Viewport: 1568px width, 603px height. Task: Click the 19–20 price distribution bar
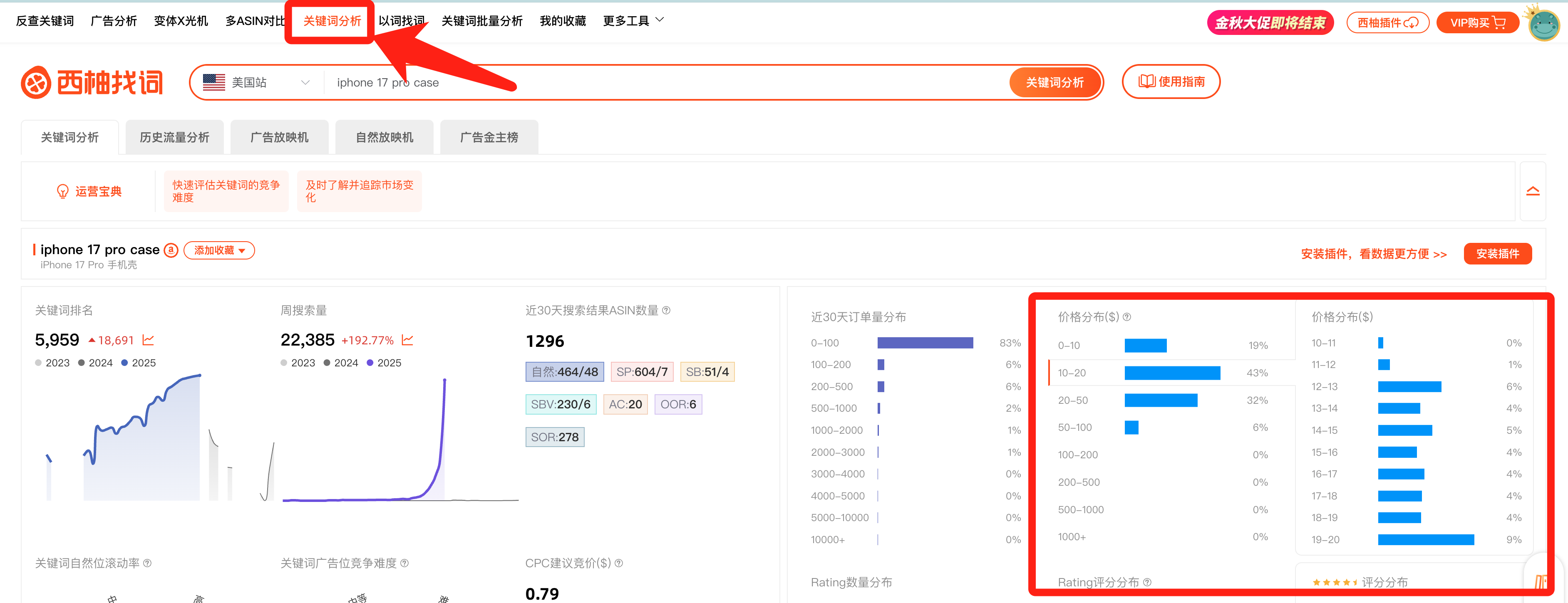click(1426, 540)
